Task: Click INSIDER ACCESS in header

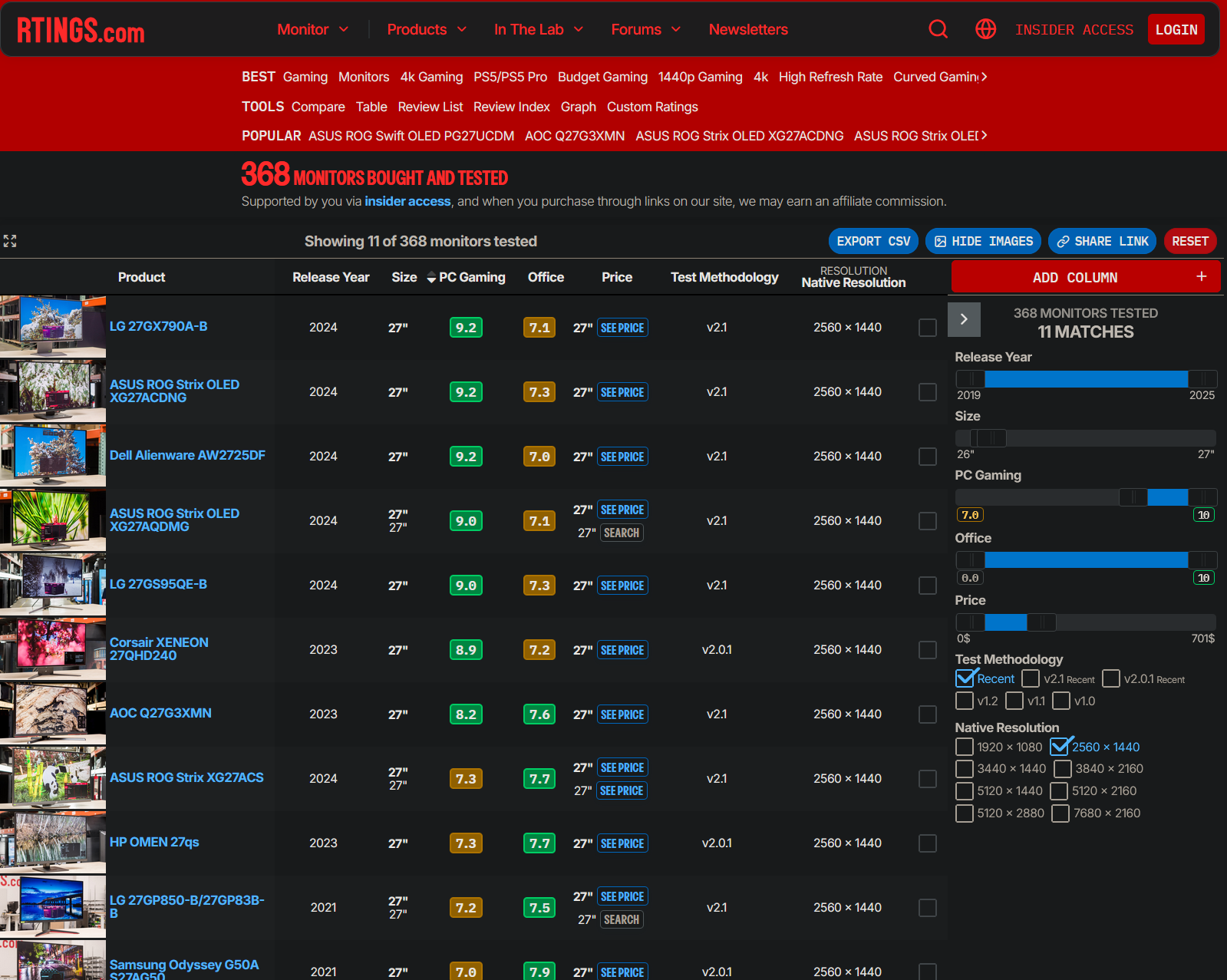Action: (x=1074, y=29)
